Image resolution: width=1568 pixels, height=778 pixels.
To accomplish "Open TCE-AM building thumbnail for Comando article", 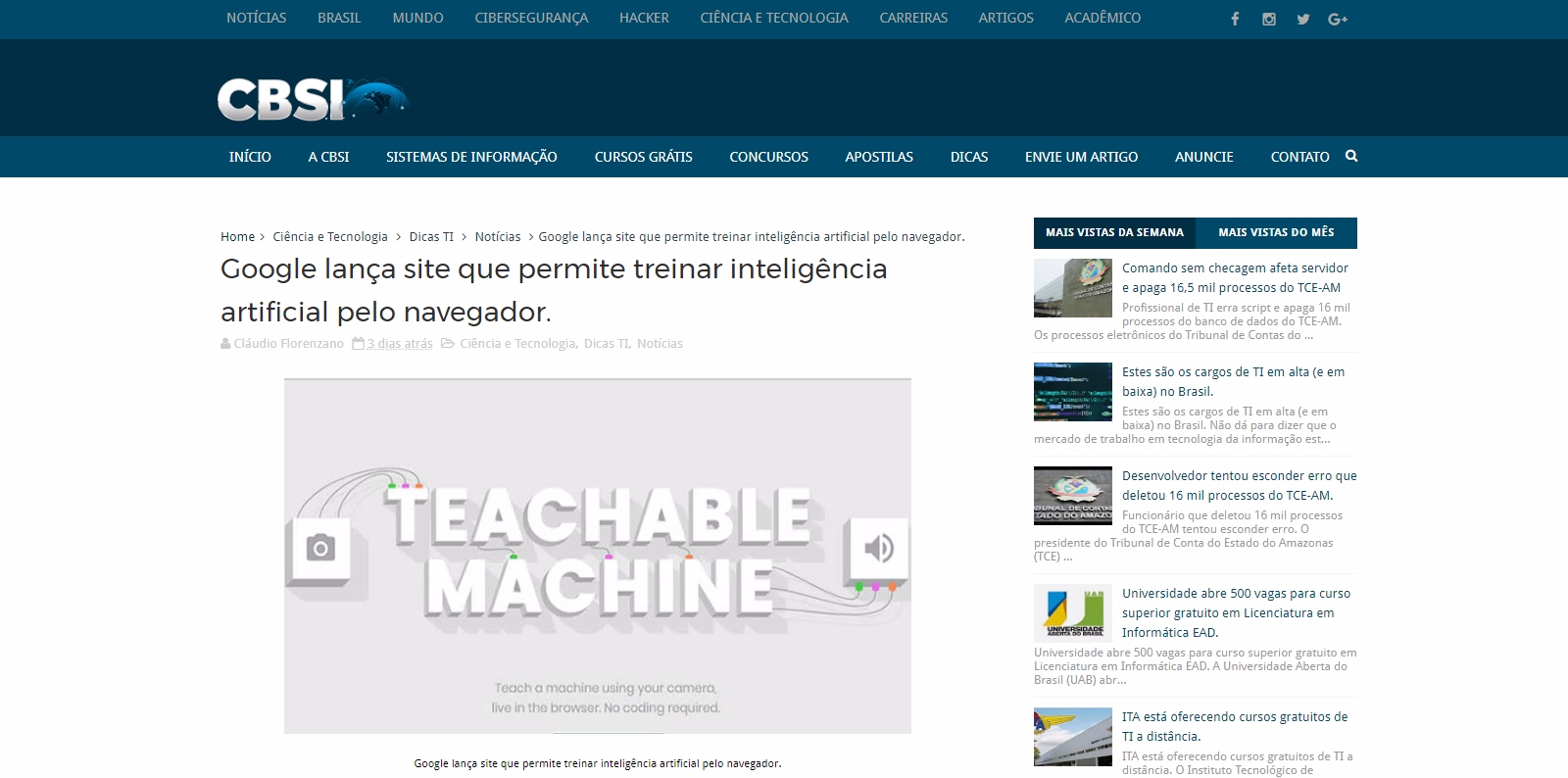I will click(1073, 288).
